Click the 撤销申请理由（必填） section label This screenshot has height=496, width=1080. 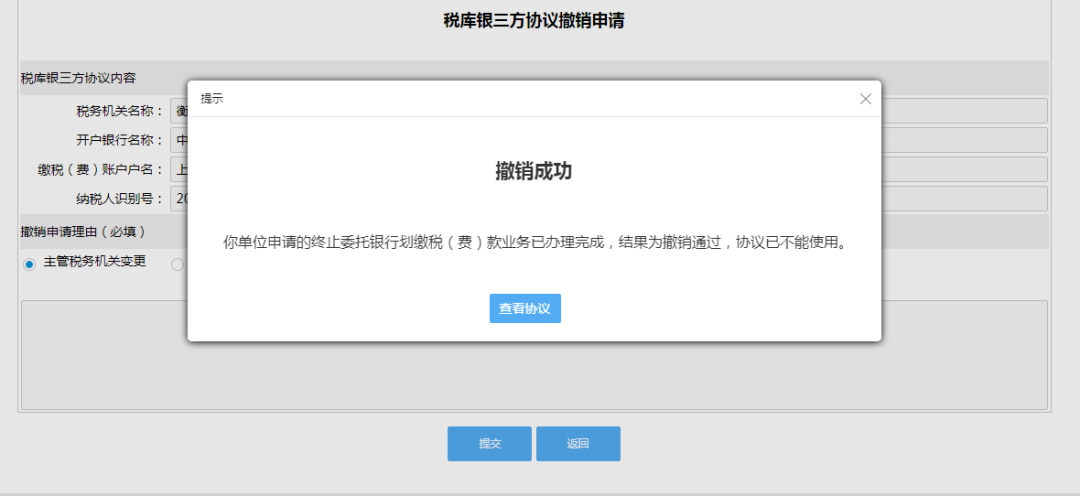coord(83,231)
